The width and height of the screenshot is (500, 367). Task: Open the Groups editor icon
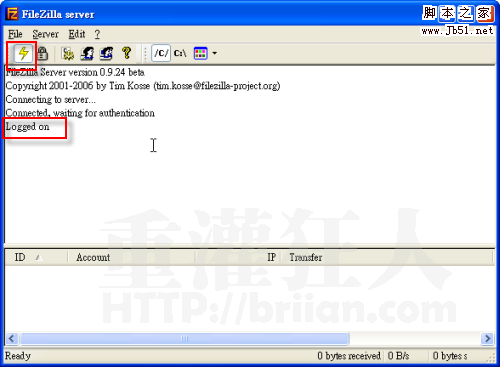click(x=107, y=53)
